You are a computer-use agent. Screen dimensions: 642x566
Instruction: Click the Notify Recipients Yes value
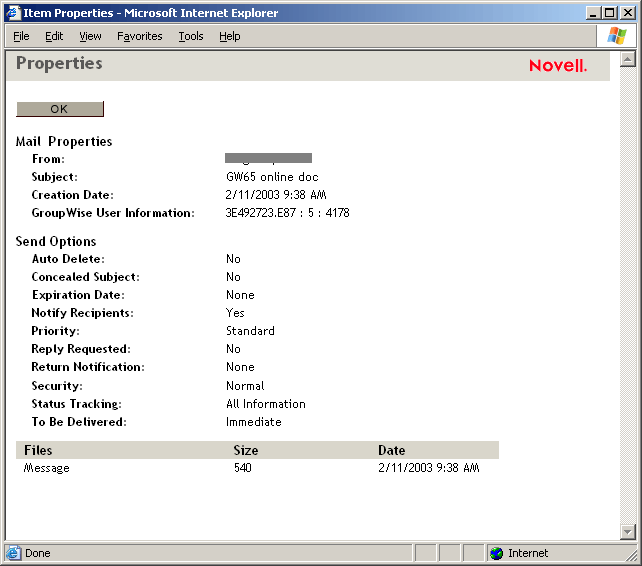coord(235,313)
